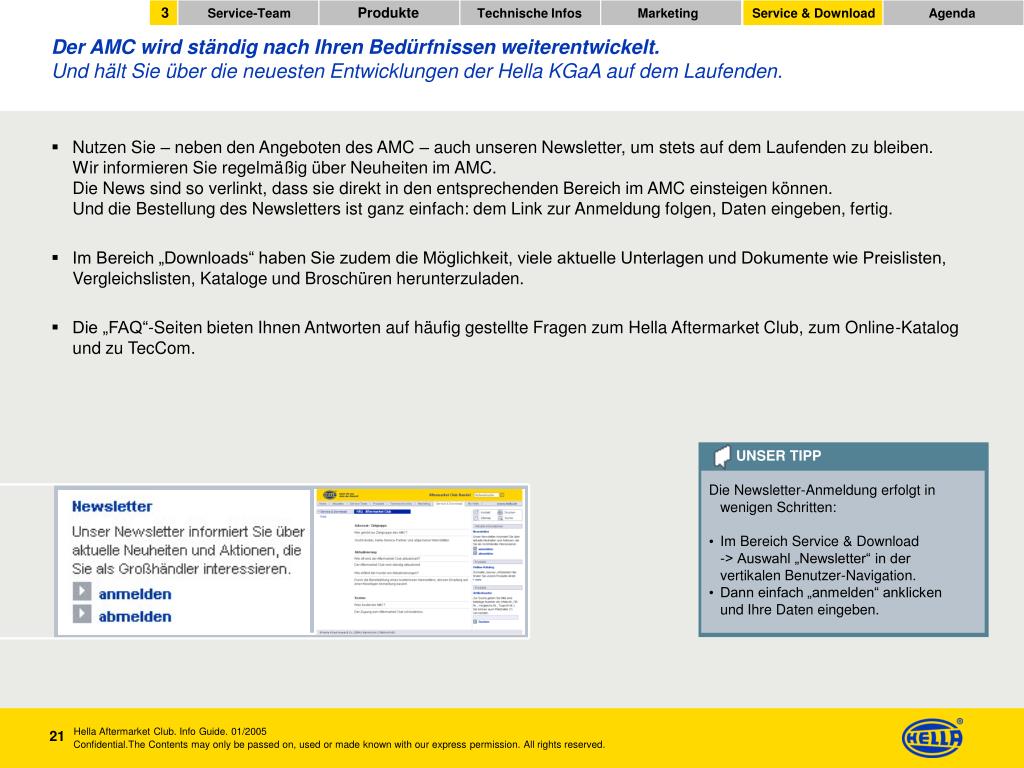Open the small Aftermarket Club website screenshot
The width and height of the screenshot is (1024, 768).
point(421,562)
